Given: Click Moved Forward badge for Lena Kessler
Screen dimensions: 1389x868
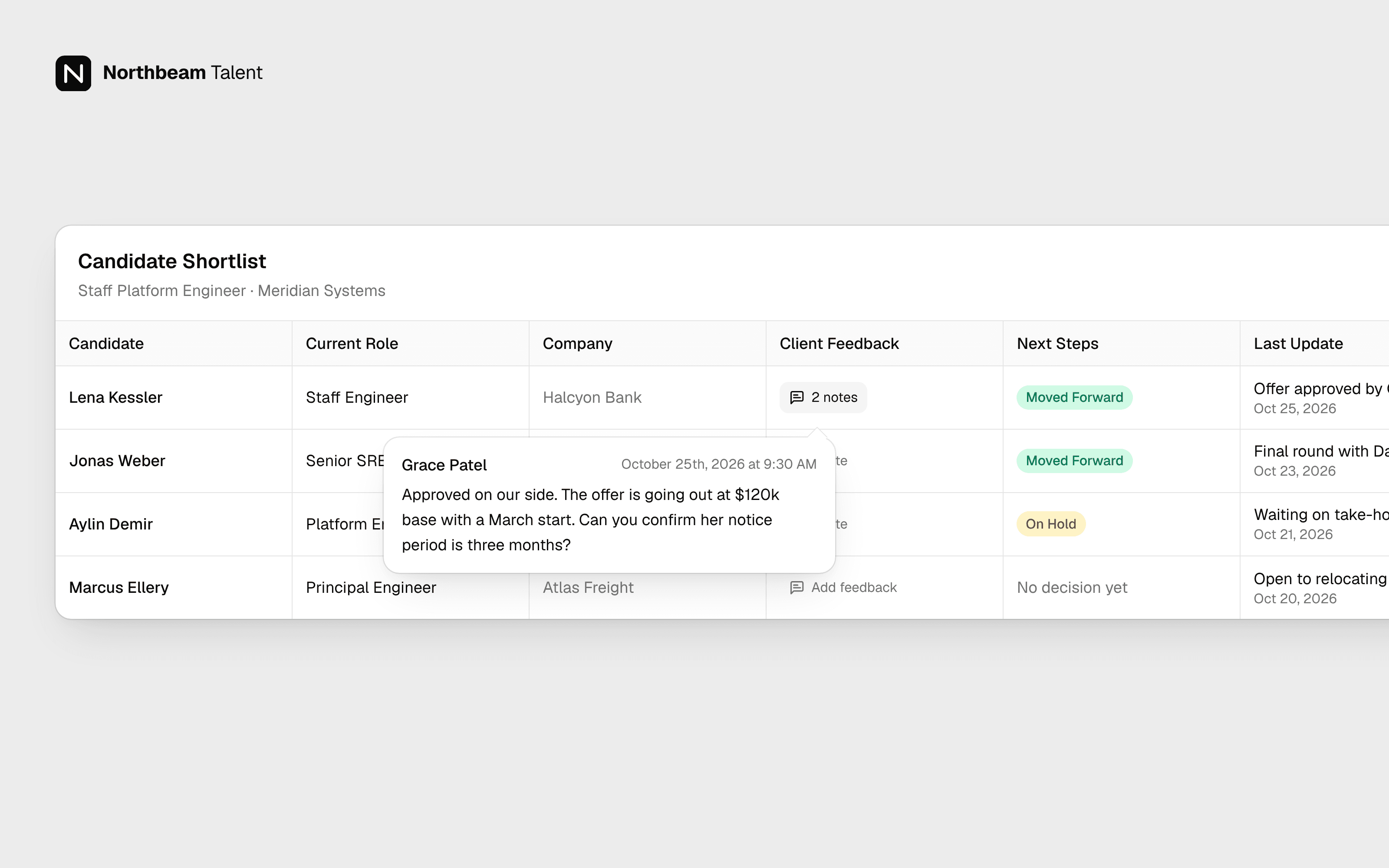Looking at the screenshot, I should (1074, 397).
